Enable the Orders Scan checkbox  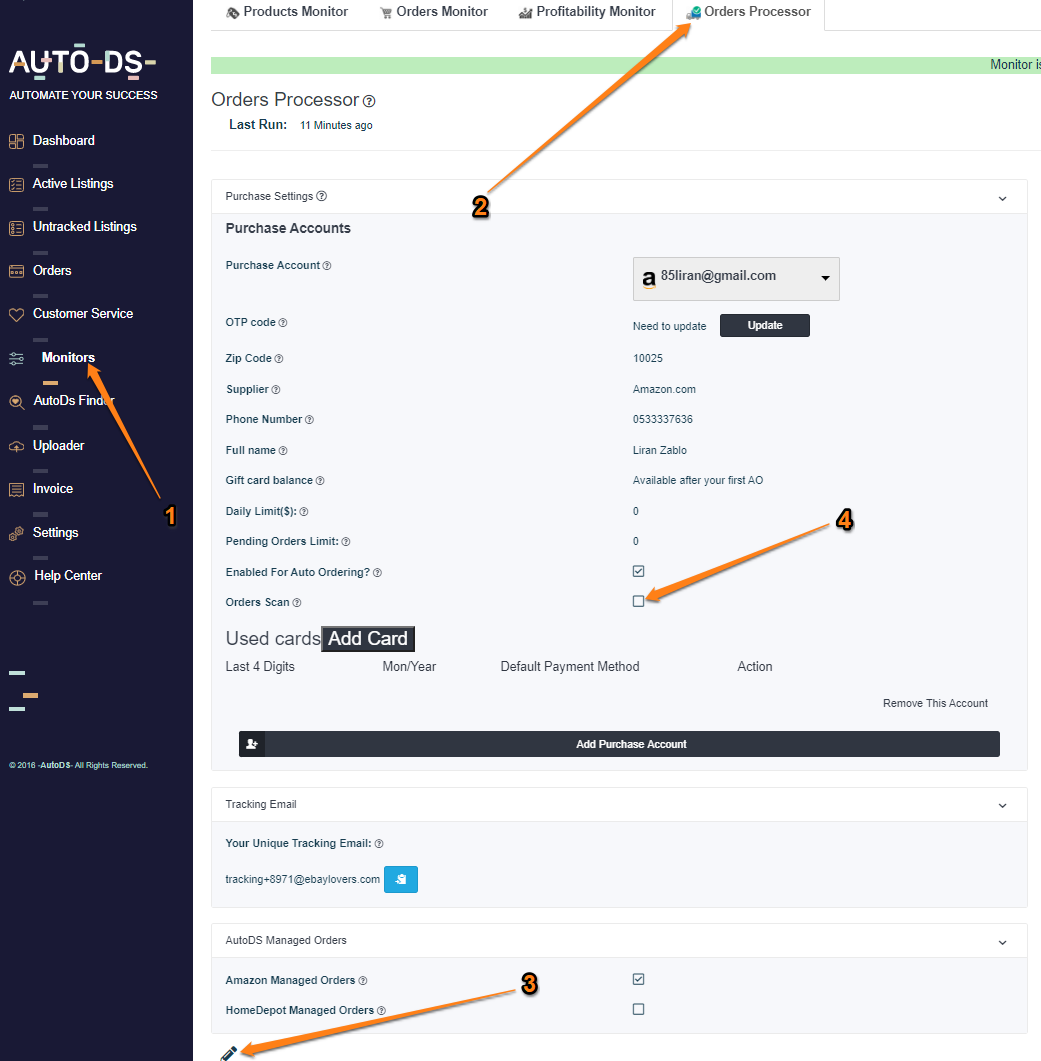click(x=638, y=601)
